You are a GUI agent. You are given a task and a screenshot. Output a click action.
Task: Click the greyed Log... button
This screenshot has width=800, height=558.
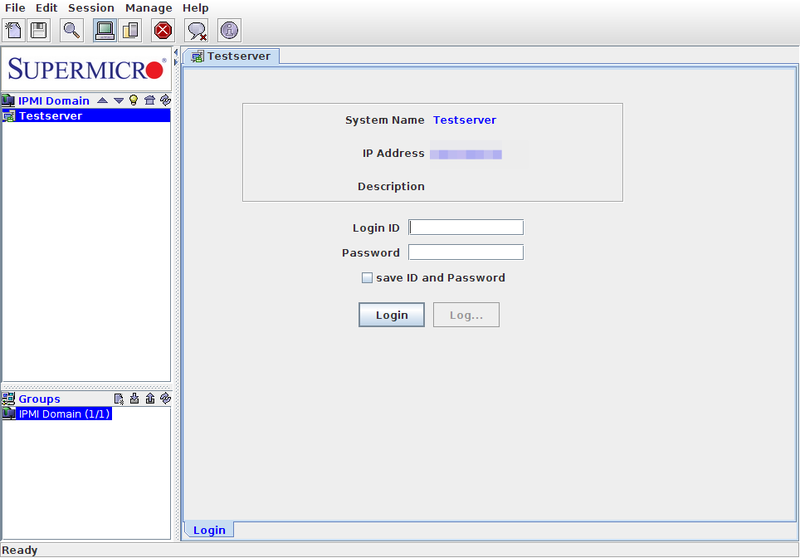point(466,315)
